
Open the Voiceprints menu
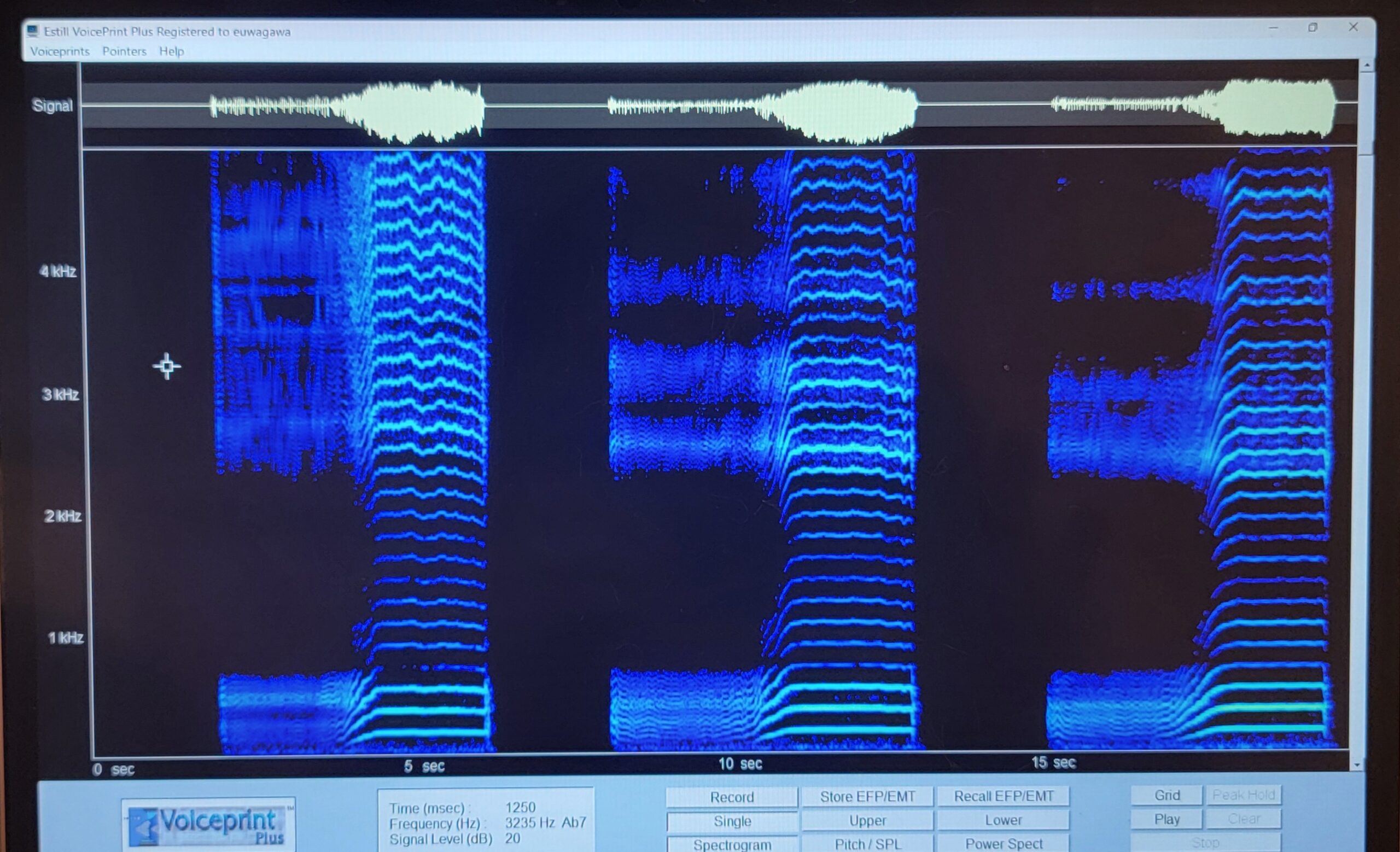point(60,51)
